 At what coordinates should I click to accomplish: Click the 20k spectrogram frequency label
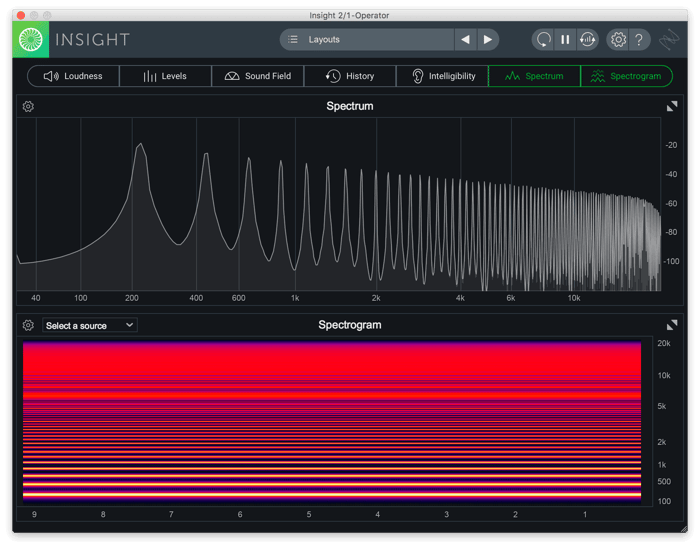click(x=664, y=343)
